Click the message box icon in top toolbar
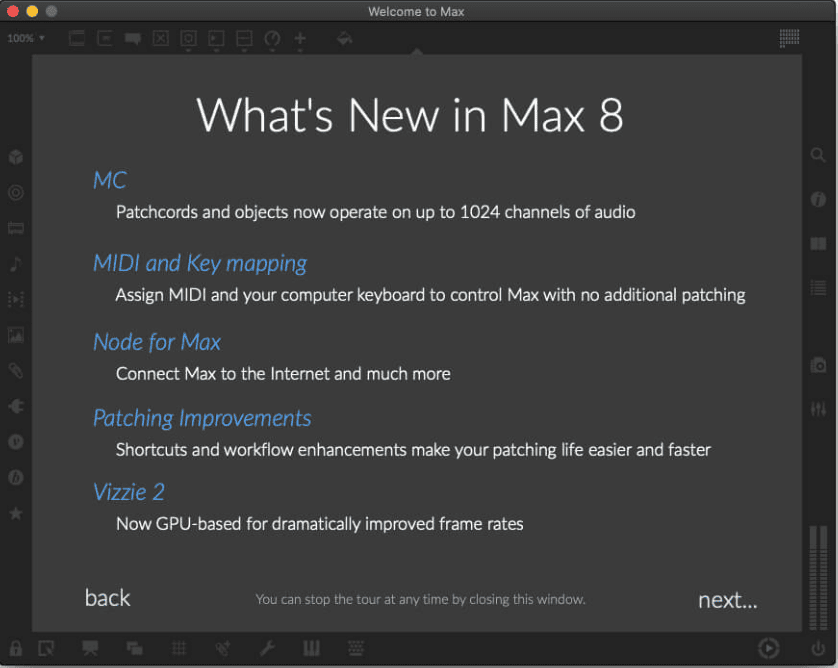Viewport: 838px width, 668px height. (x=105, y=38)
